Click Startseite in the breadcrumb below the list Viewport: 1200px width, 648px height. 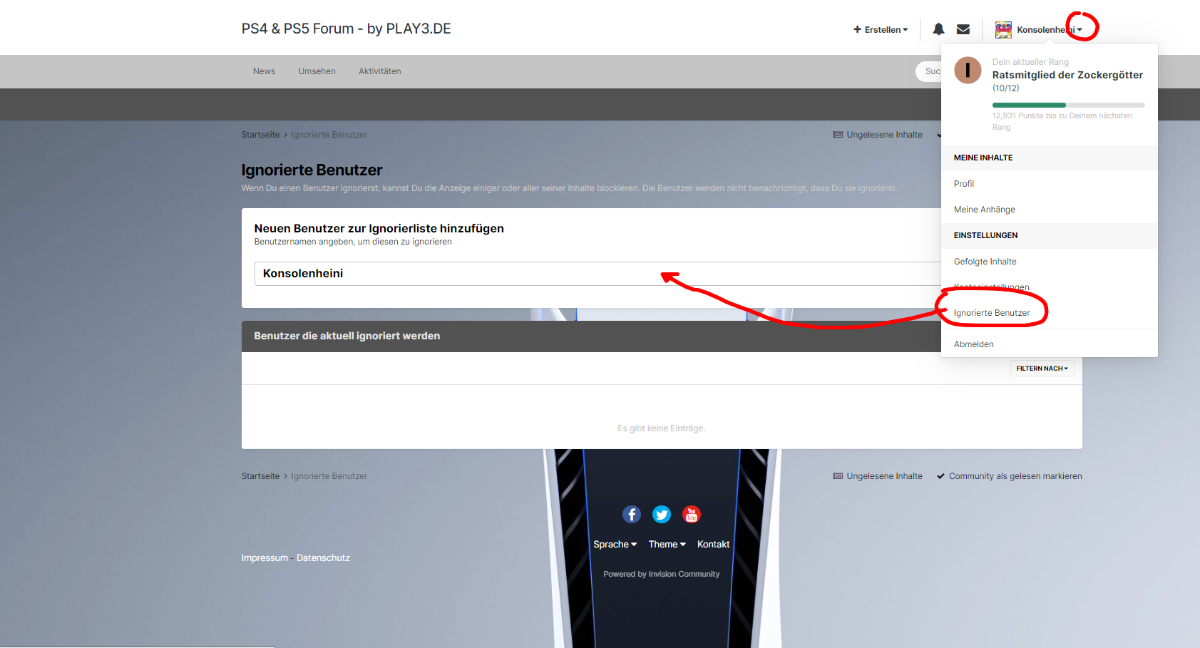pyautogui.click(x=260, y=476)
